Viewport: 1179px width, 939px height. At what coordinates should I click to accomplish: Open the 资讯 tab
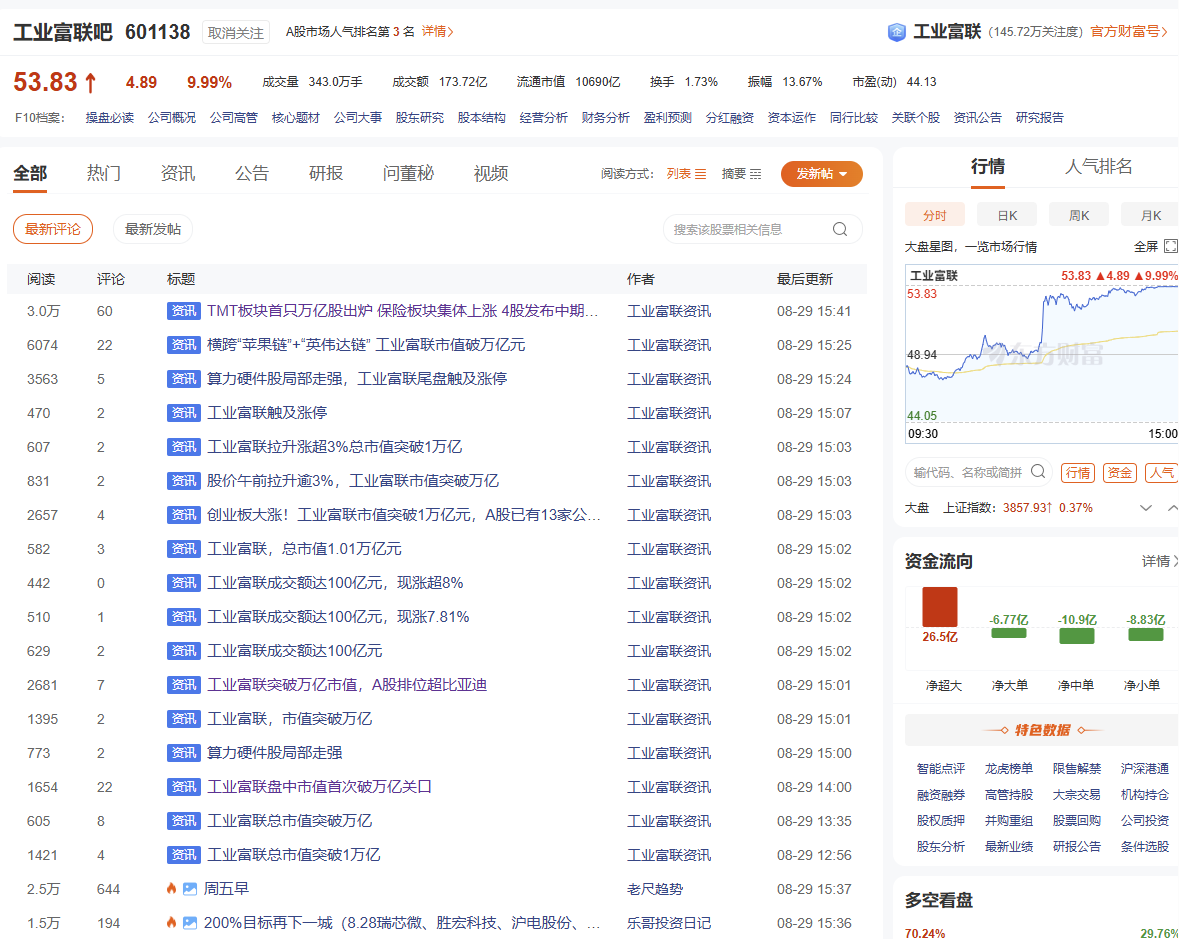point(177,174)
